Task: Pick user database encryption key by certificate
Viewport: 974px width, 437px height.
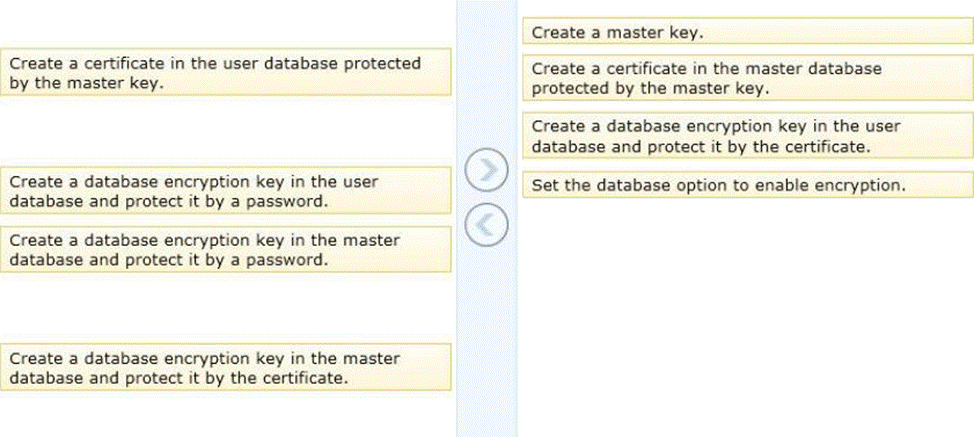Action: pos(746,136)
